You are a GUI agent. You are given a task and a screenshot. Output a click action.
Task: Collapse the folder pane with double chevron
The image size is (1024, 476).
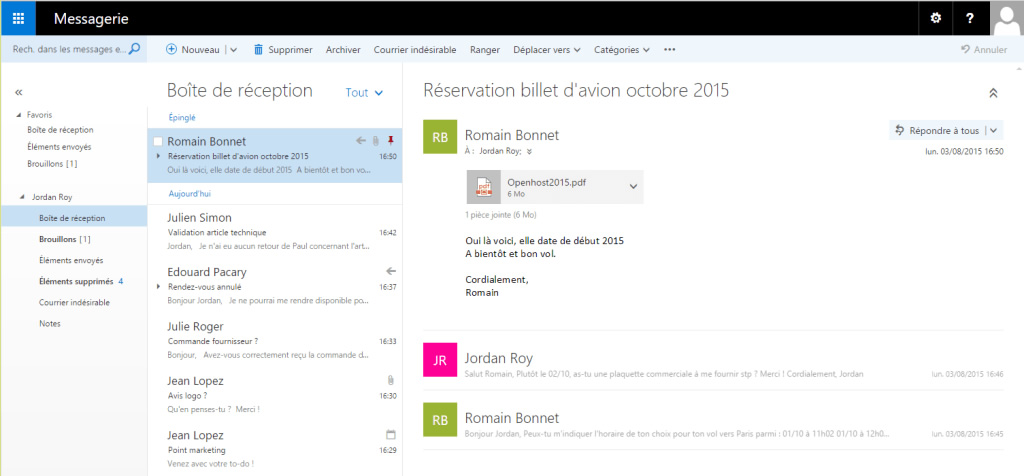pyautogui.click(x=18, y=93)
